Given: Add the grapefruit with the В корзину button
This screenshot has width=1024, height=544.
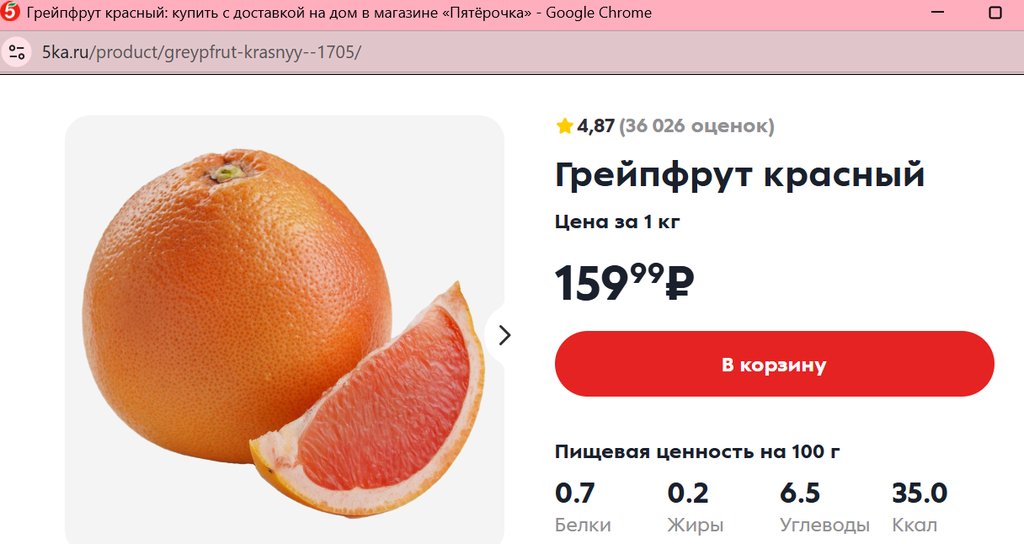Looking at the screenshot, I should 774,364.
